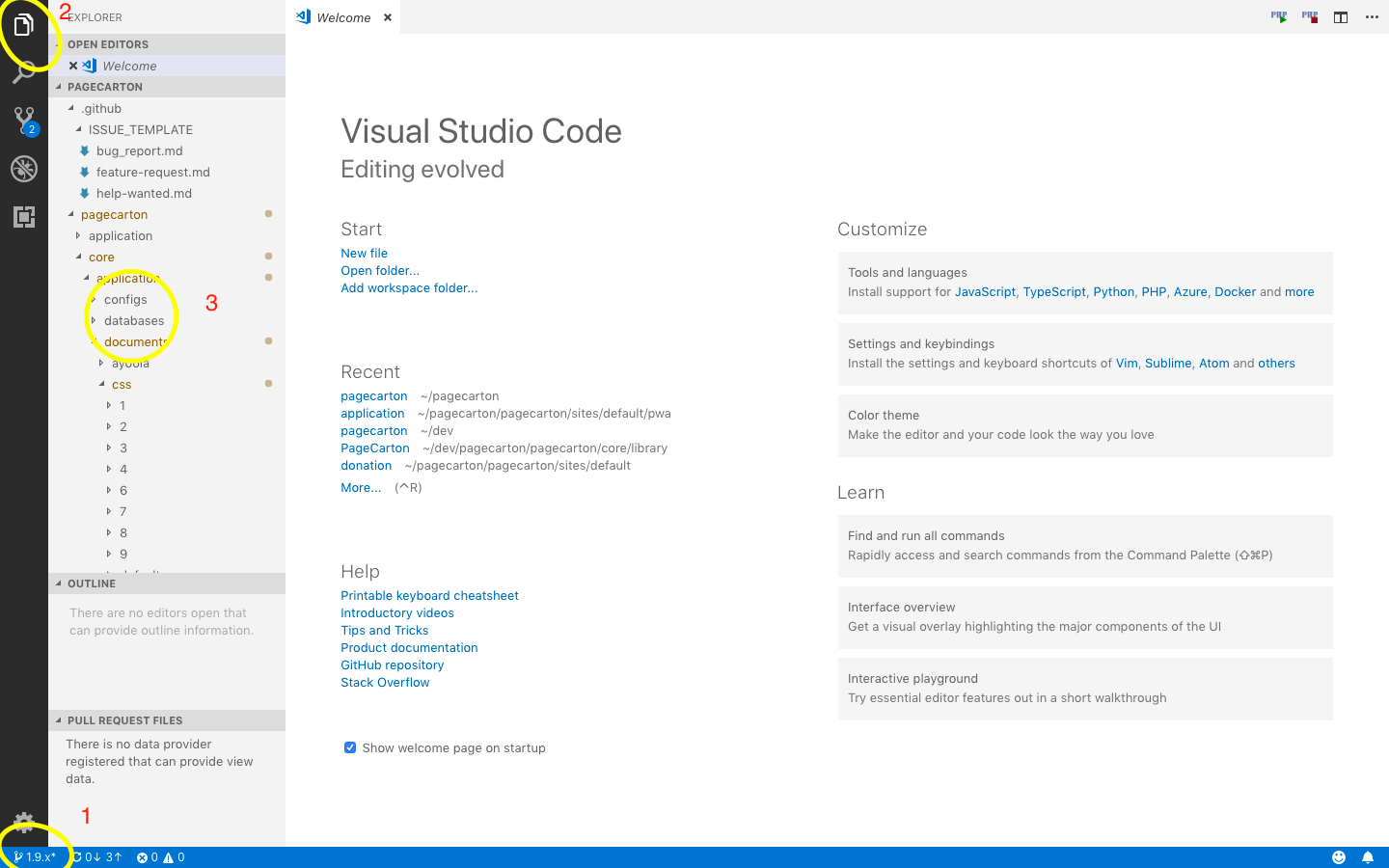Open the Debug view in activity bar
Screen dimensions: 1389x868
click(24, 169)
